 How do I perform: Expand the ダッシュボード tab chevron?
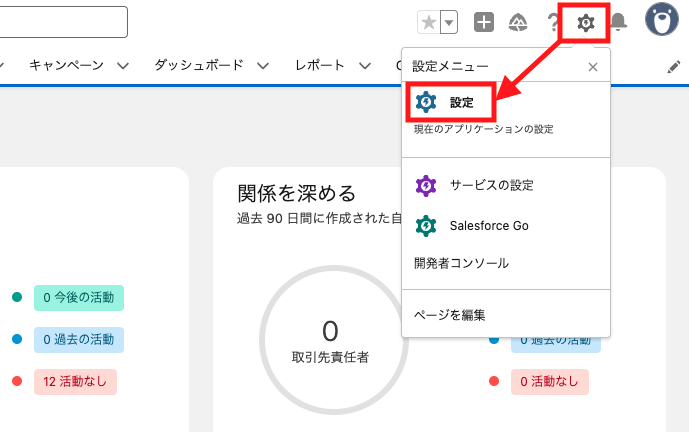[263, 66]
